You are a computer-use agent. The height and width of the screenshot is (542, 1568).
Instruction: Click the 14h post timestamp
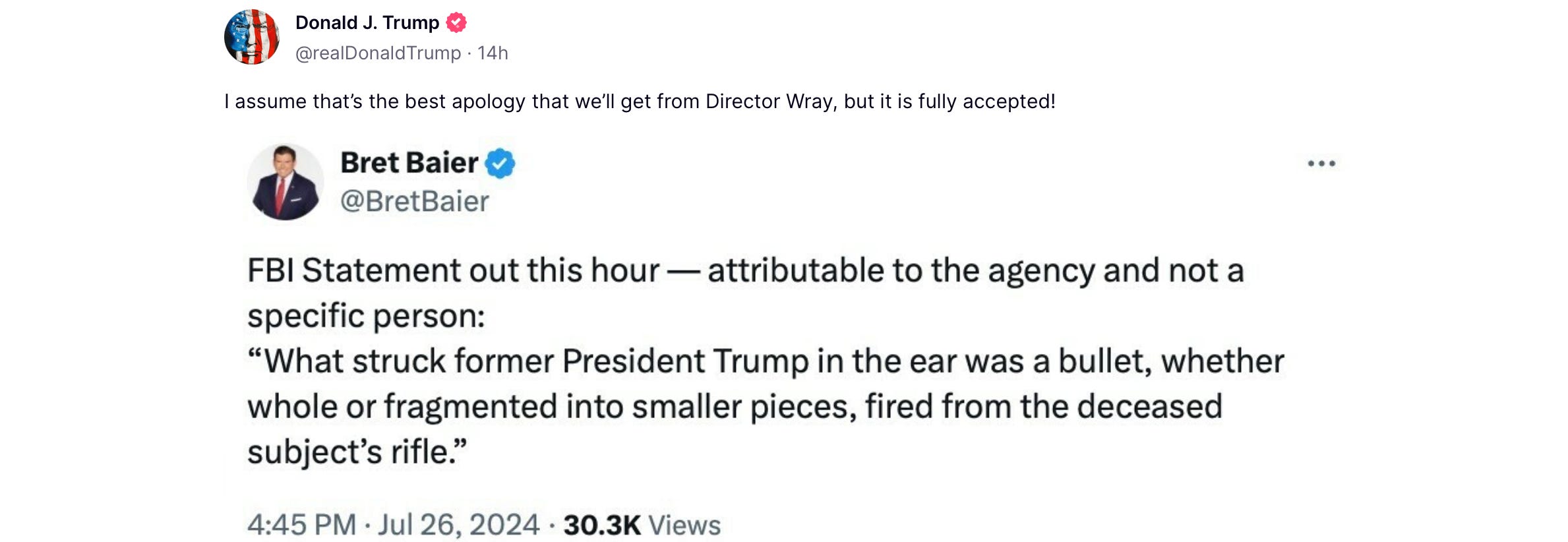pyautogui.click(x=493, y=53)
